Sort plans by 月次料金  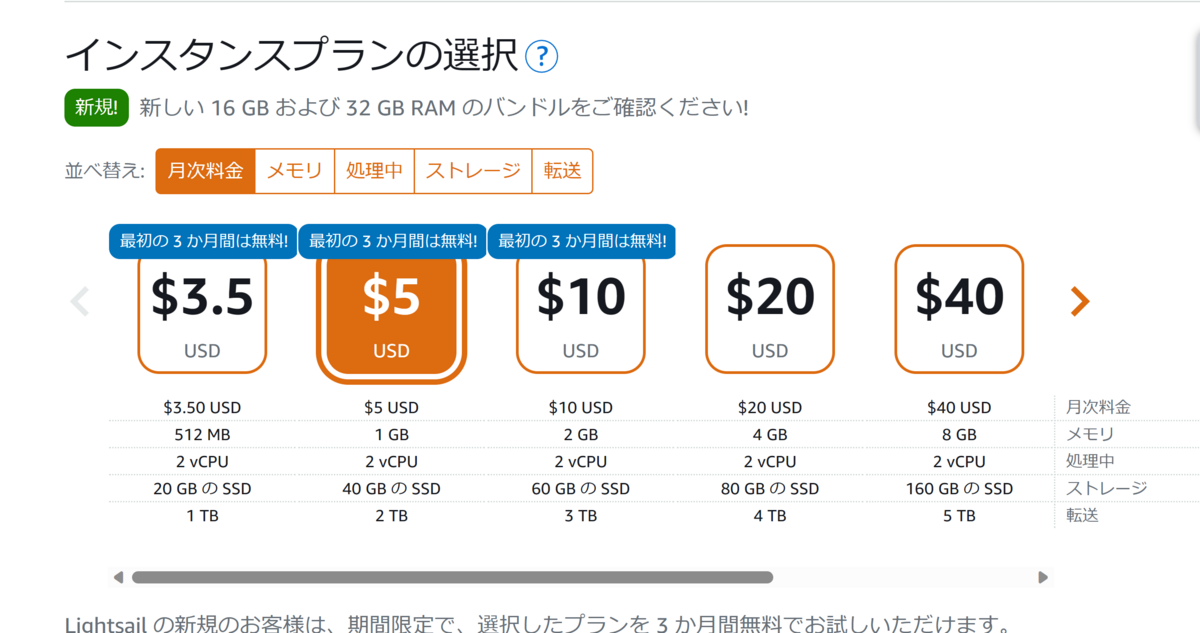pos(205,171)
